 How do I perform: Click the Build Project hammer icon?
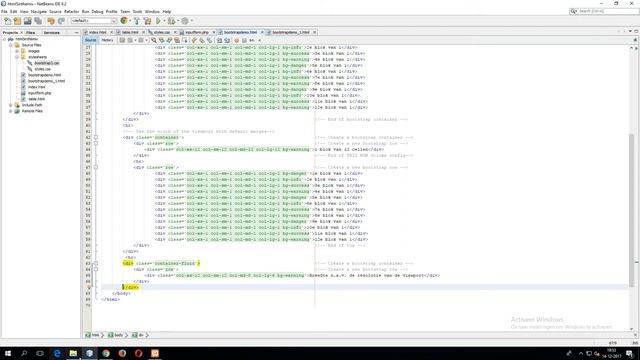(x=137, y=21)
